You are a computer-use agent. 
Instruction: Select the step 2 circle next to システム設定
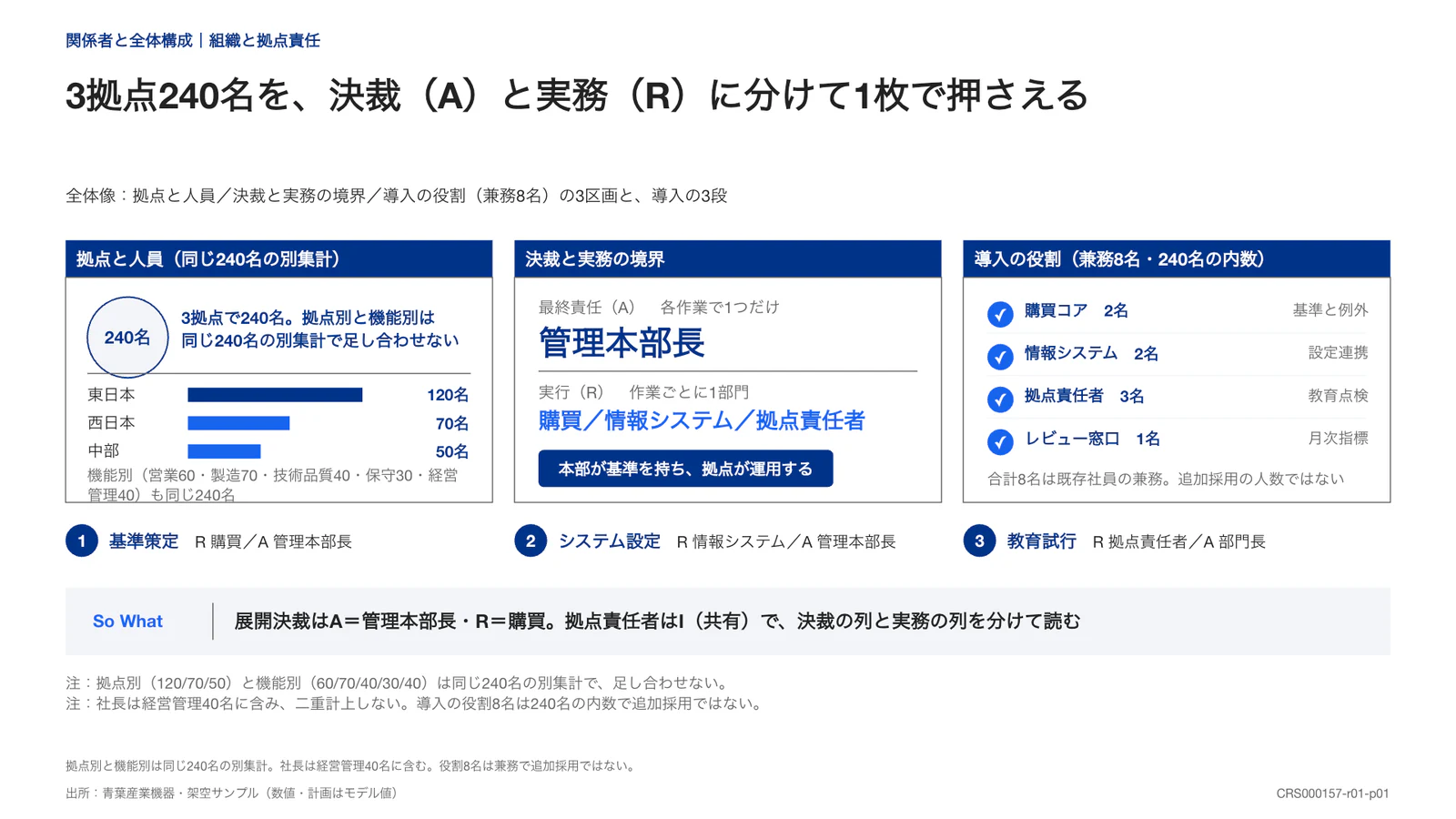pyautogui.click(x=531, y=541)
